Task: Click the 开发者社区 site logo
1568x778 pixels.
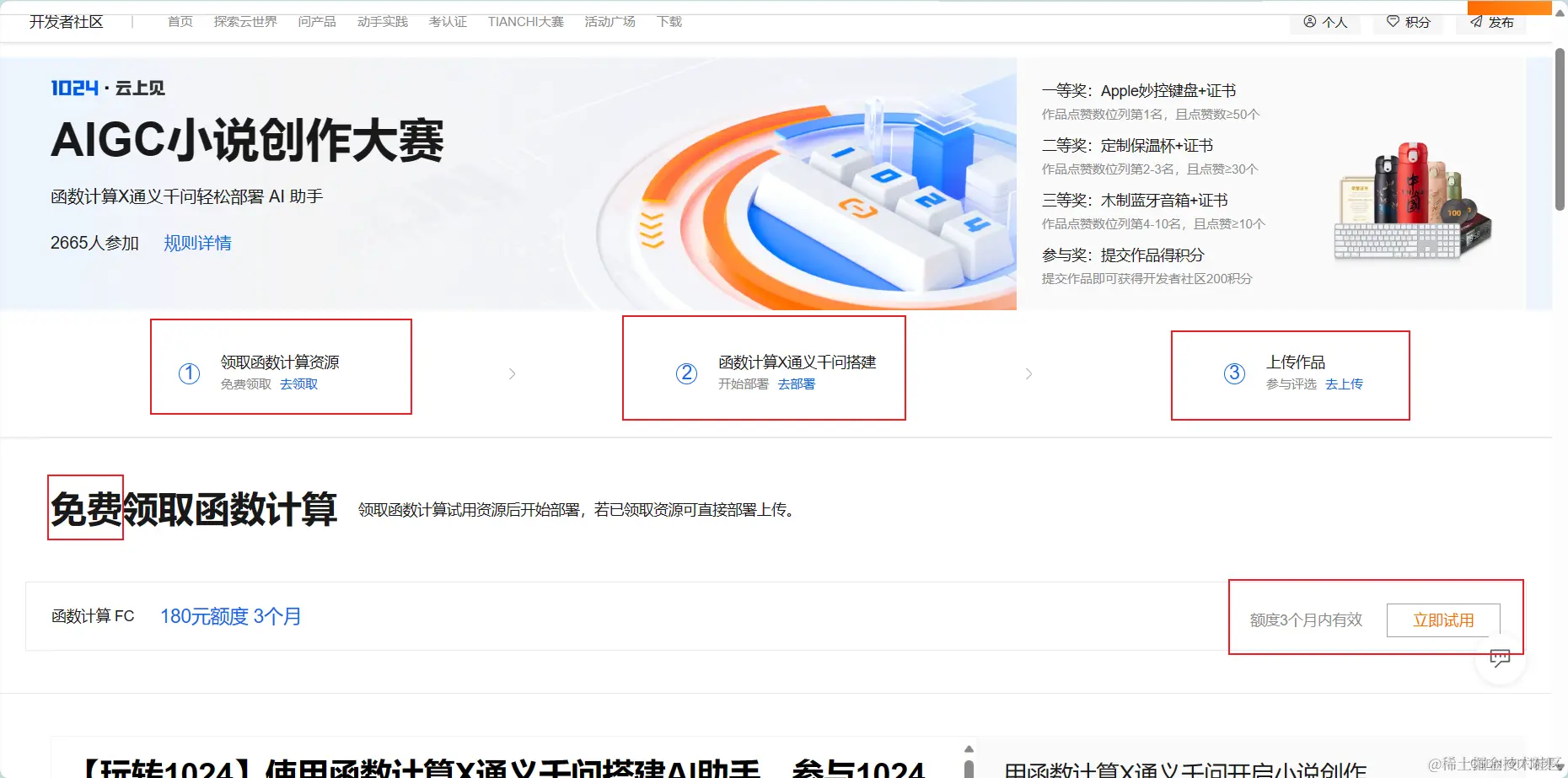Action: pos(66,21)
